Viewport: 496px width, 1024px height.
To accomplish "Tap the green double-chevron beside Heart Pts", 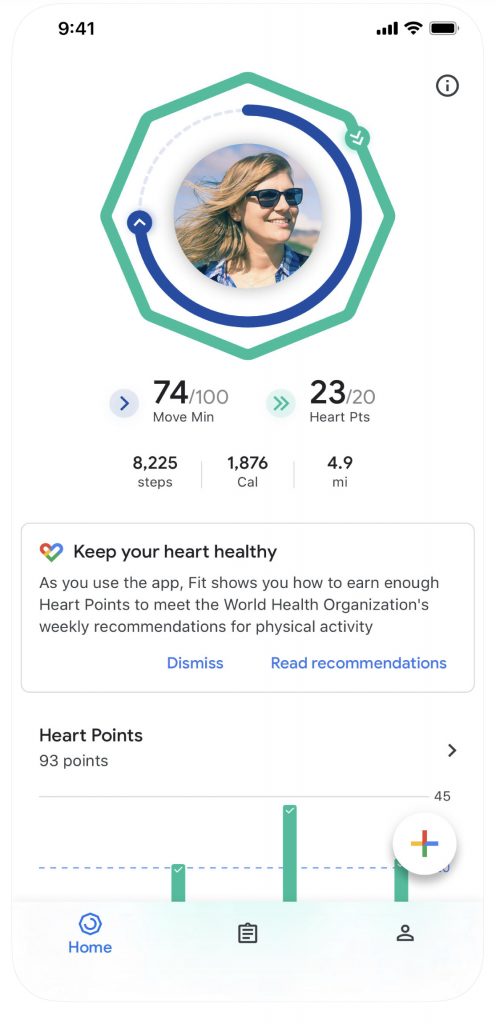I will coord(281,405).
